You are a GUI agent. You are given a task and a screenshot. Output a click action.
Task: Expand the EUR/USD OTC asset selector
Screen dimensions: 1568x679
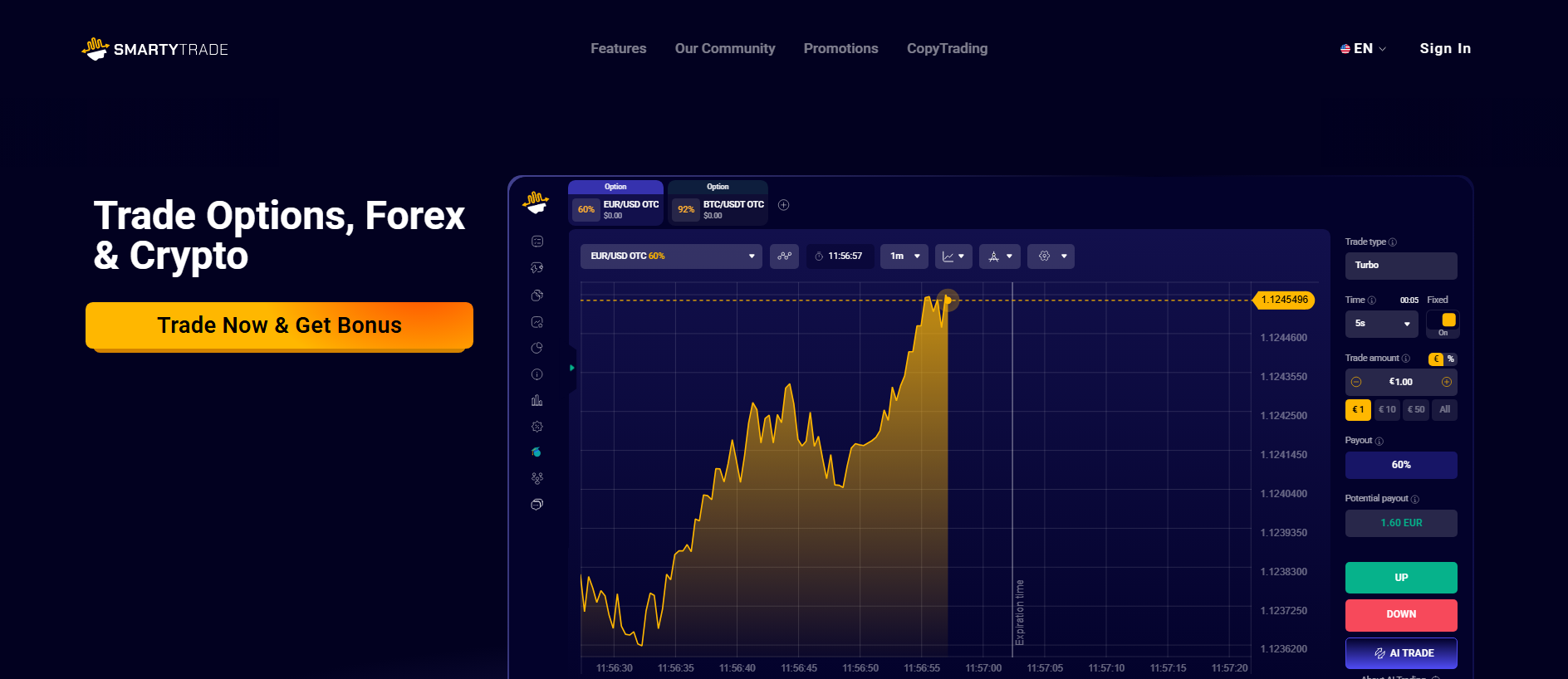click(671, 256)
